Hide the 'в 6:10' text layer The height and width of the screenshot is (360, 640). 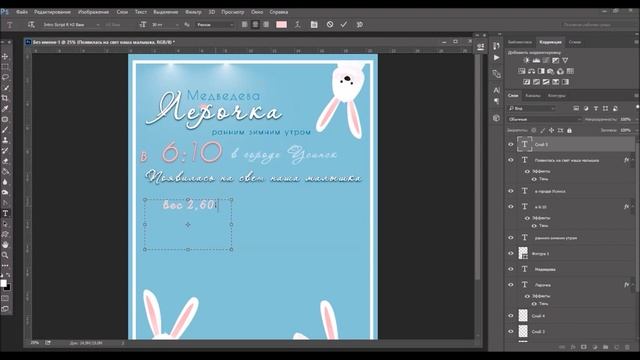point(511,207)
